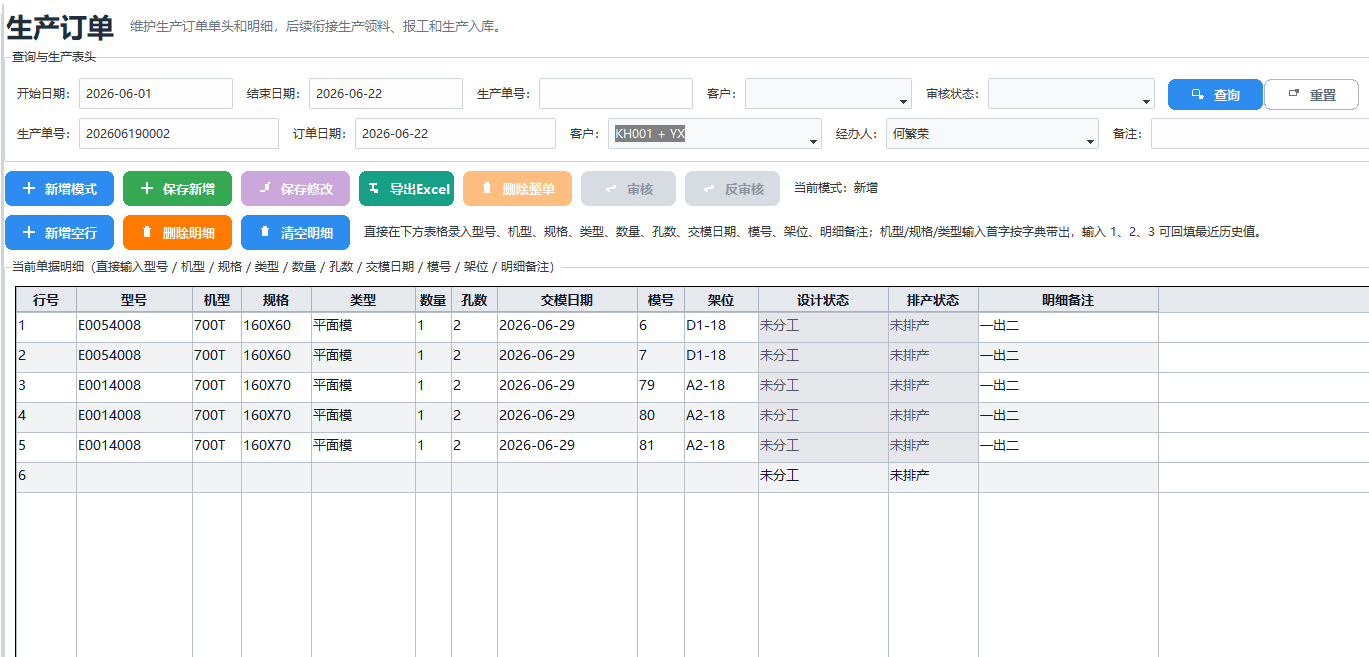
Task: Click 类型 cell 平面模 in row 2
Action: coord(363,357)
